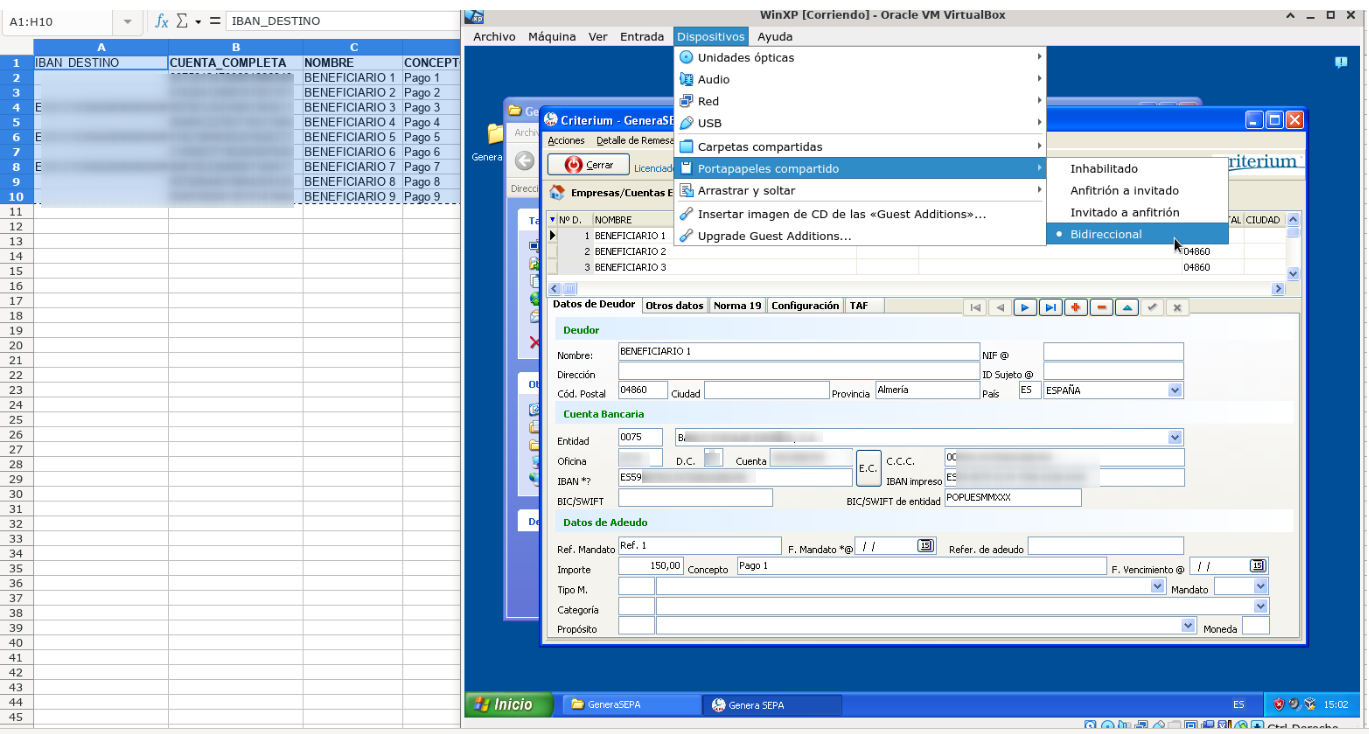Add new record with red plus icon
This screenshot has height=734, width=1369.
pyautogui.click(x=1076, y=307)
